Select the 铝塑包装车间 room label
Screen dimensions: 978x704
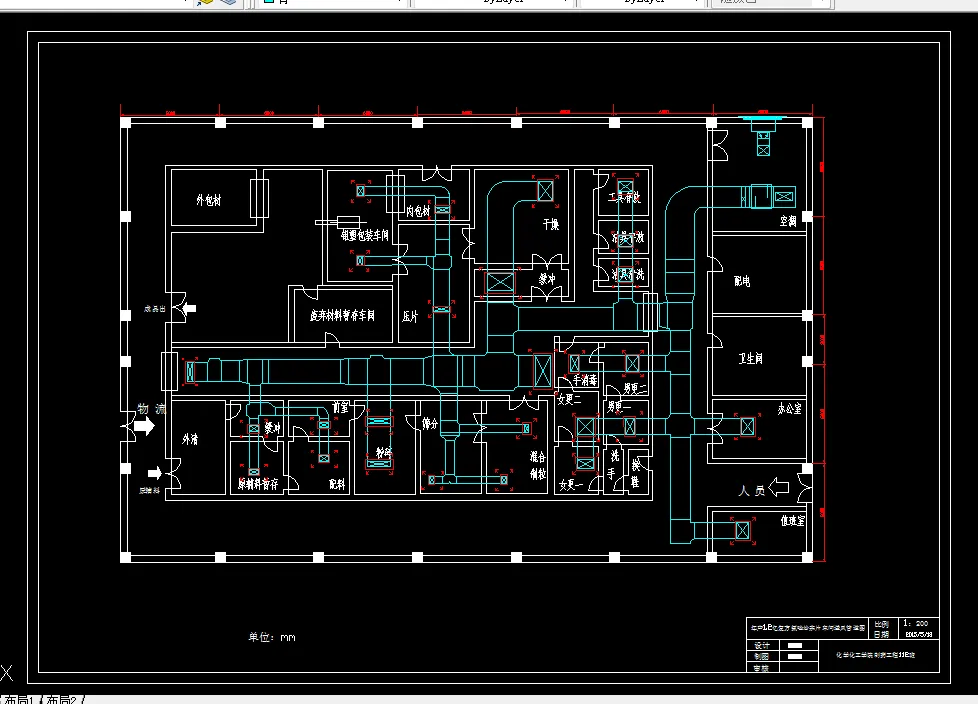click(365, 235)
